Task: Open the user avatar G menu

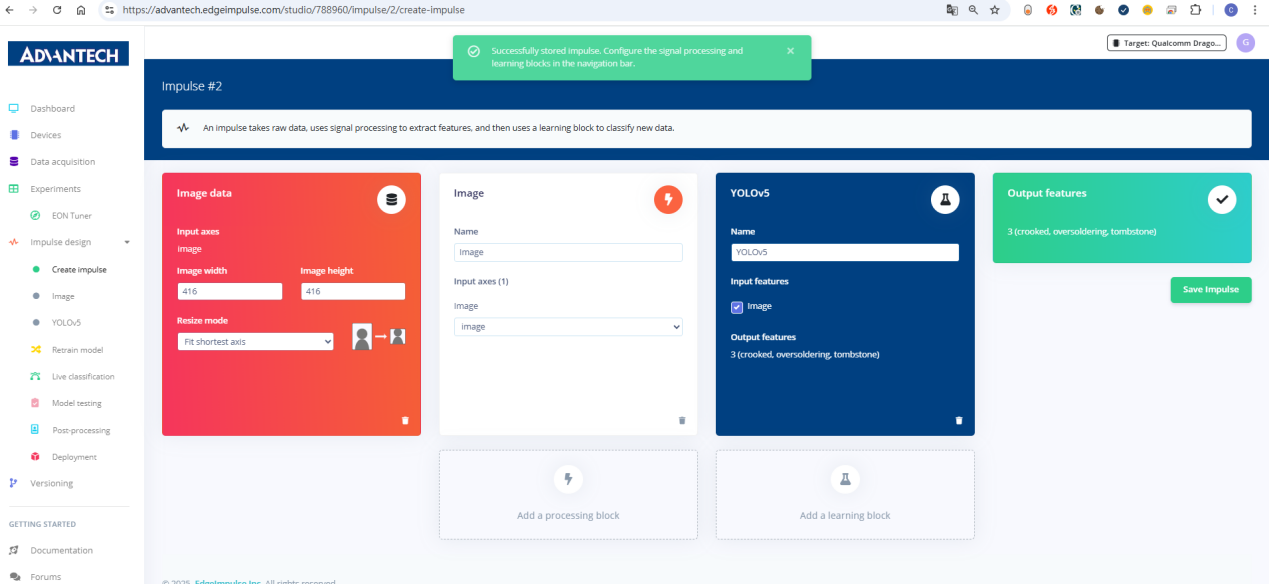Action: click(1246, 43)
